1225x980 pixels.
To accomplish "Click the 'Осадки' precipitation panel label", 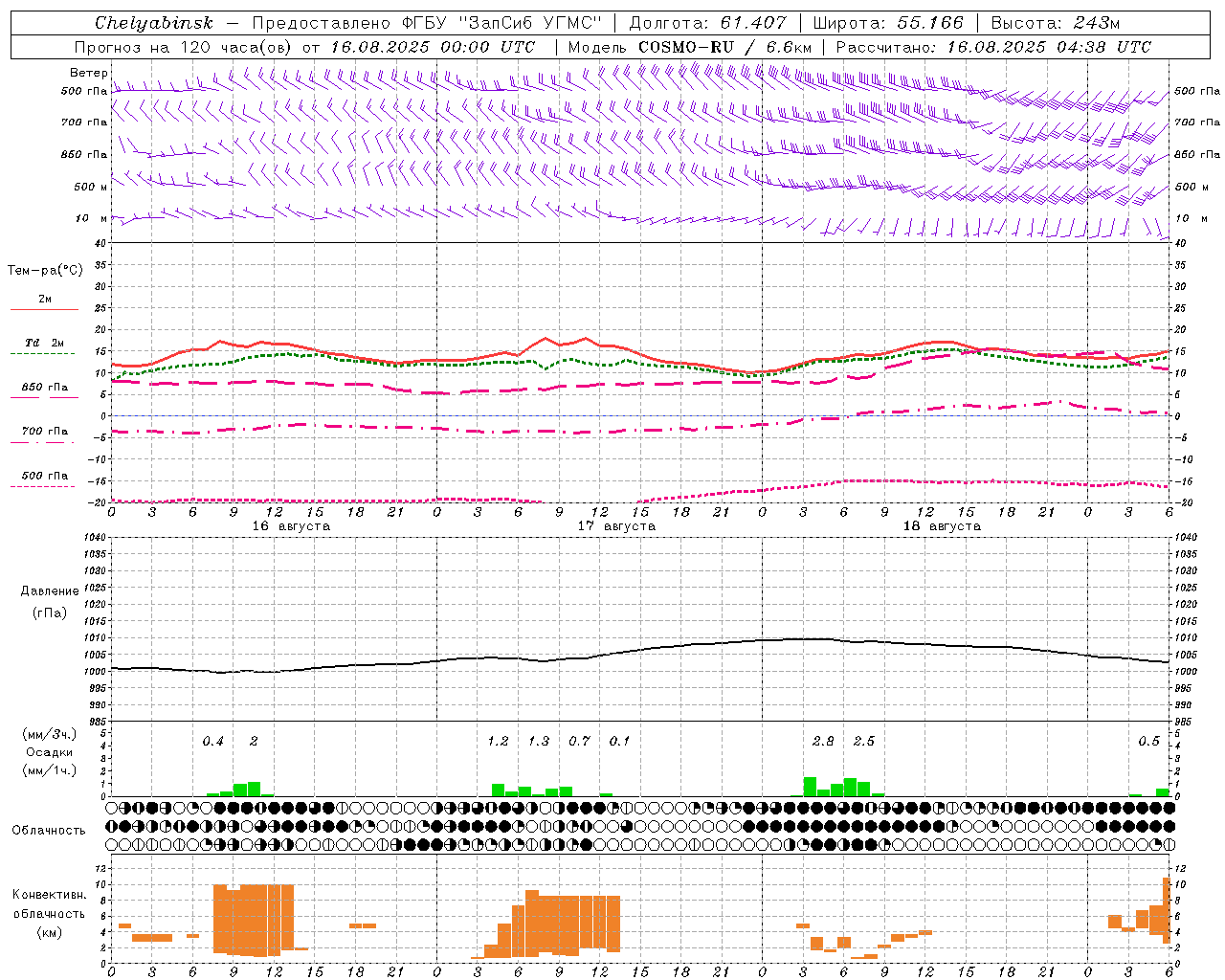I will [50, 752].
